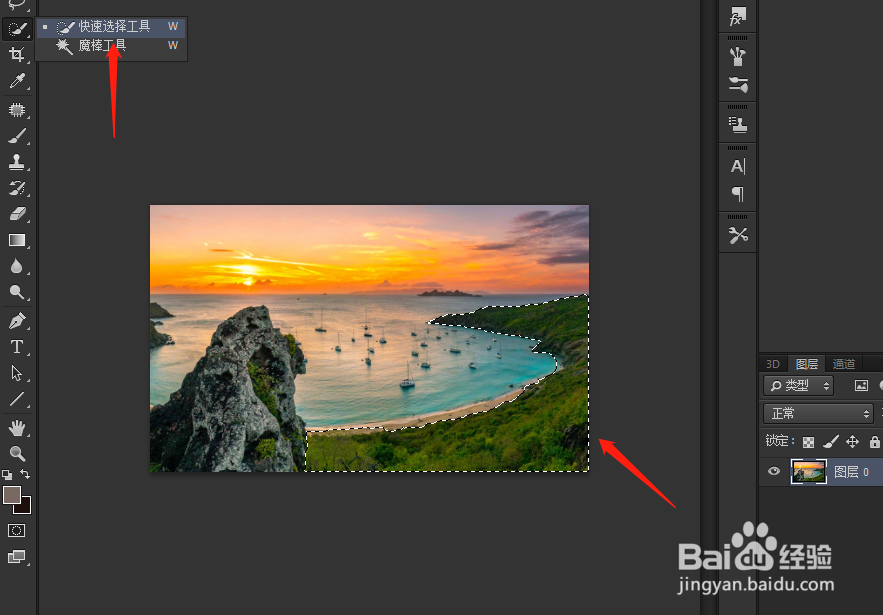Select the Blur tool

[x=17, y=266]
